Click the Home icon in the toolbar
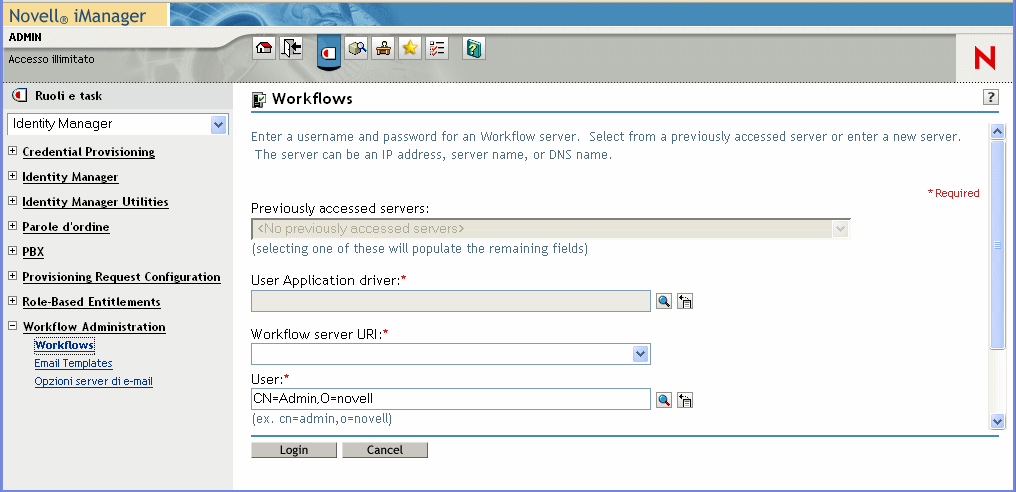1016x492 pixels. [264, 48]
